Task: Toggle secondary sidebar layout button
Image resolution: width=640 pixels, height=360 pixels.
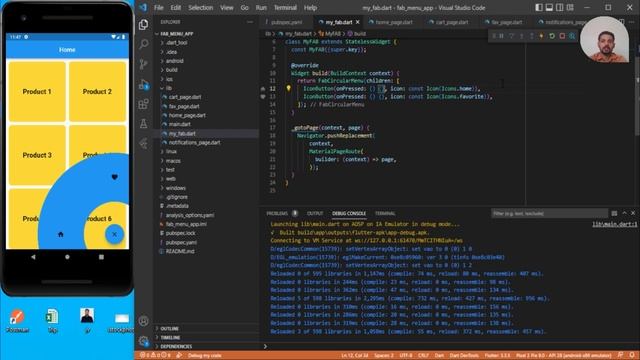Action: 560,7
